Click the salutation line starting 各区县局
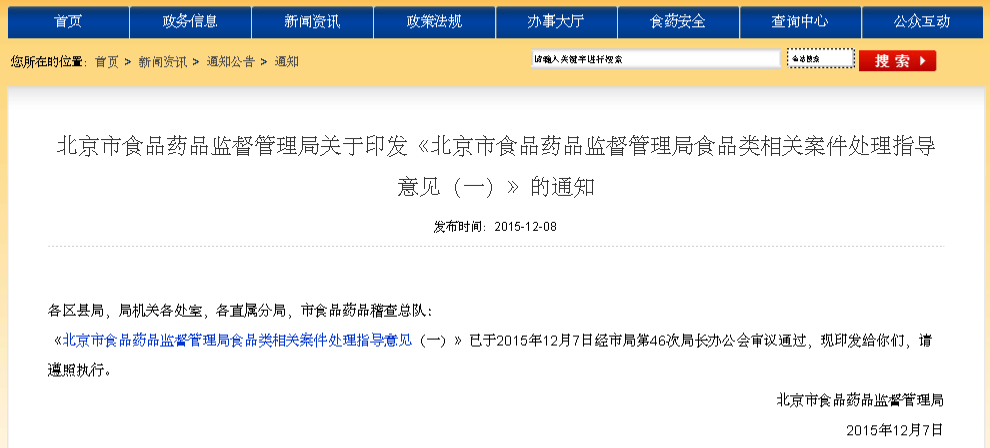The height and width of the screenshot is (448, 990). click(241, 311)
